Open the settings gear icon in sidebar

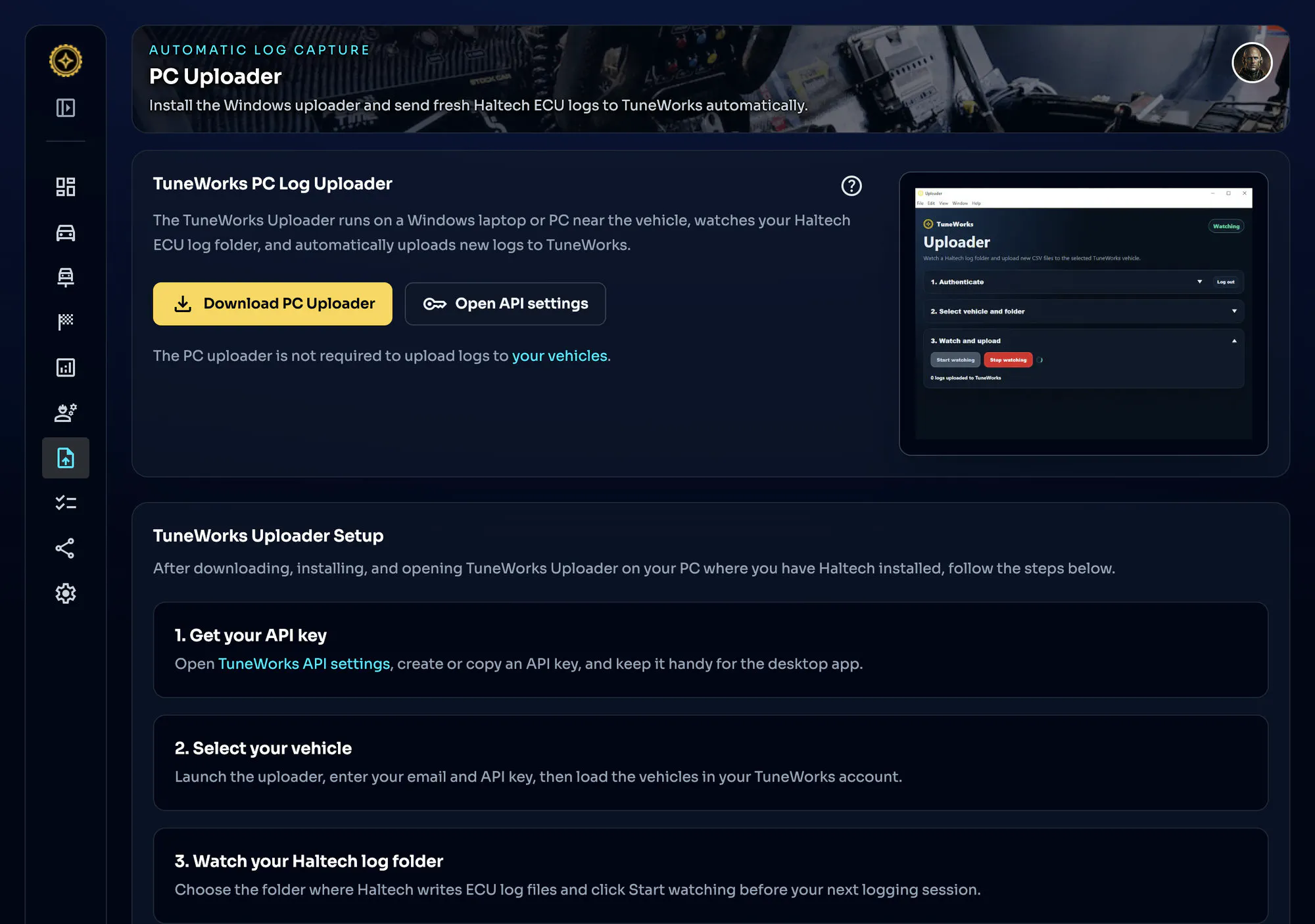click(x=66, y=594)
